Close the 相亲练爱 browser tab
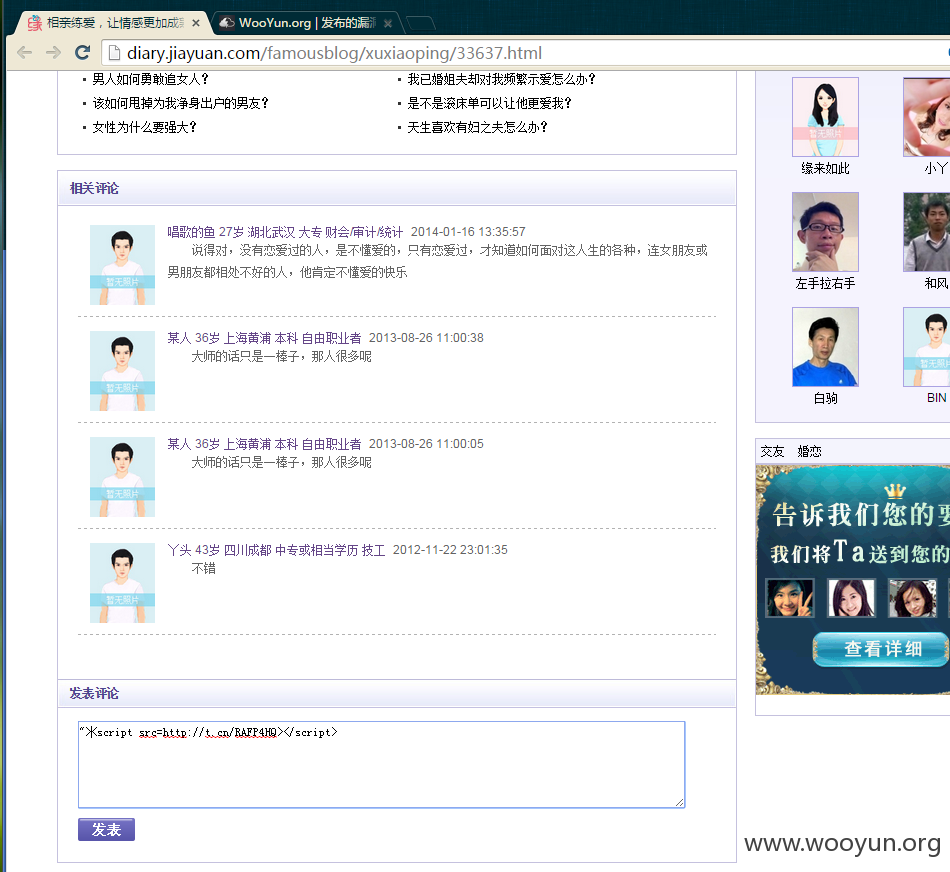This screenshot has width=950, height=872. coord(196,23)
